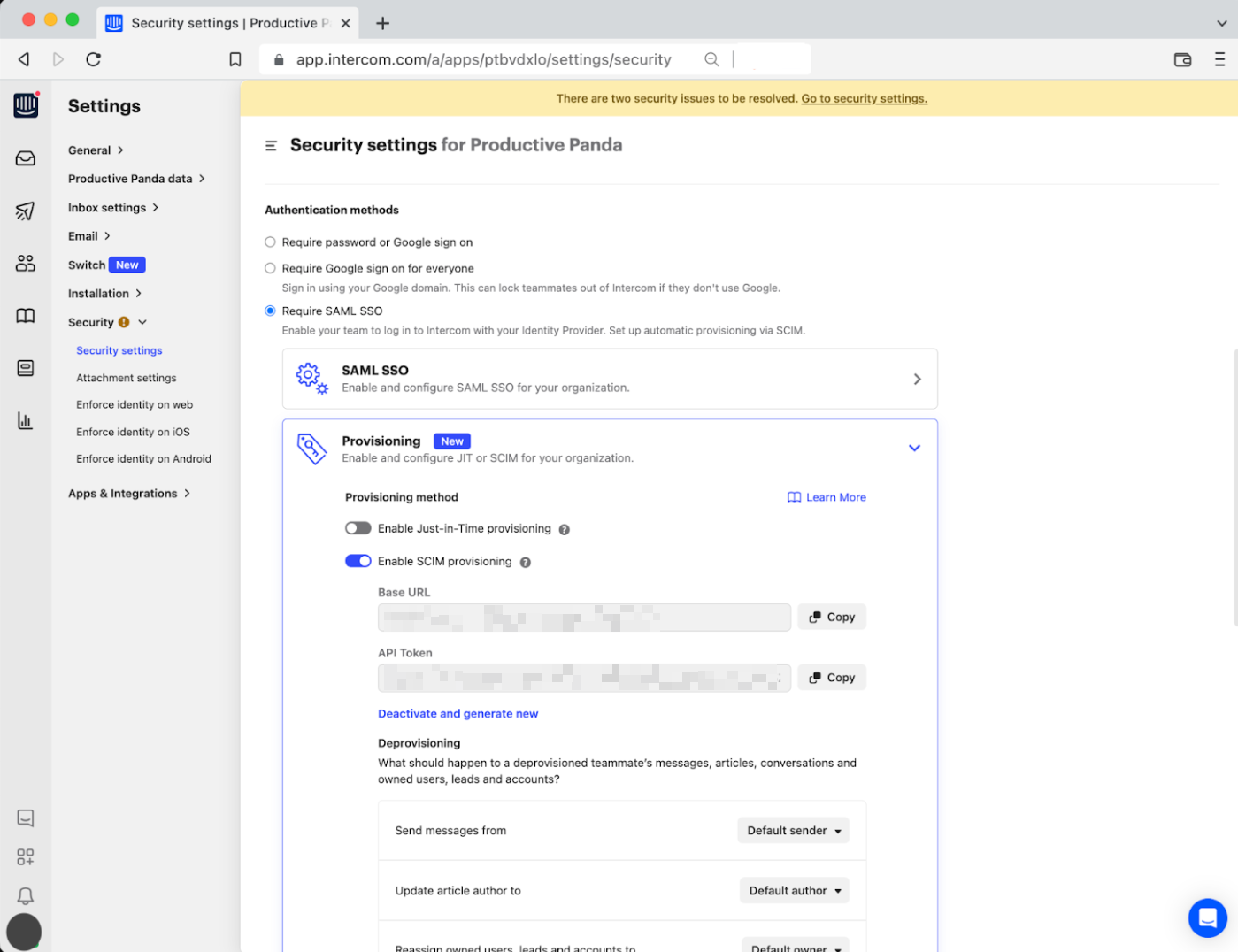Expand the SAML SSO panel chevron
The width and height of the screenshot is (1238, 952).
(917, 379)
